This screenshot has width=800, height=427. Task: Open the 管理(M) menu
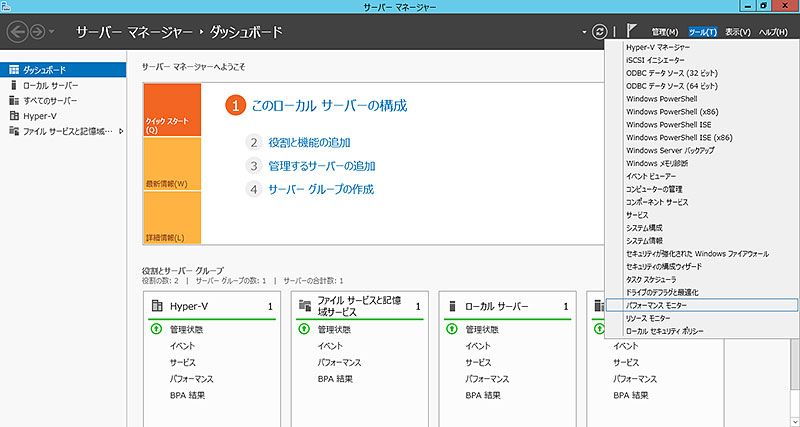(664, 32)
